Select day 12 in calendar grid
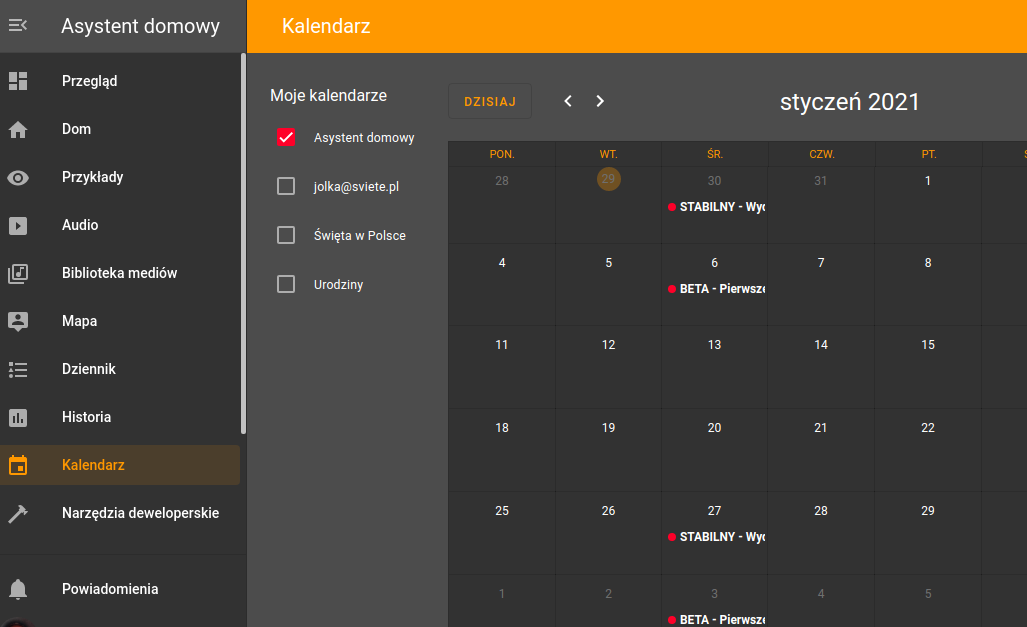The width and height of the screenshot is (1027, 627). click(608, 345)
